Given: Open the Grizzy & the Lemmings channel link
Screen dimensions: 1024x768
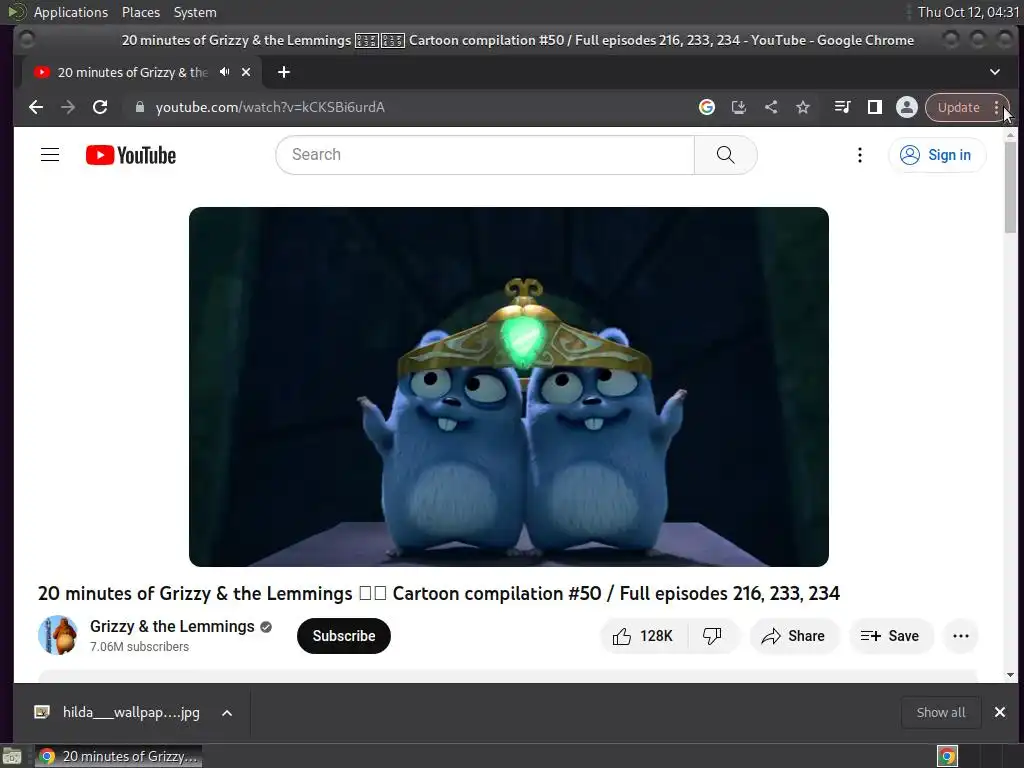Looking at the screenshot, I should pos(172,626).
